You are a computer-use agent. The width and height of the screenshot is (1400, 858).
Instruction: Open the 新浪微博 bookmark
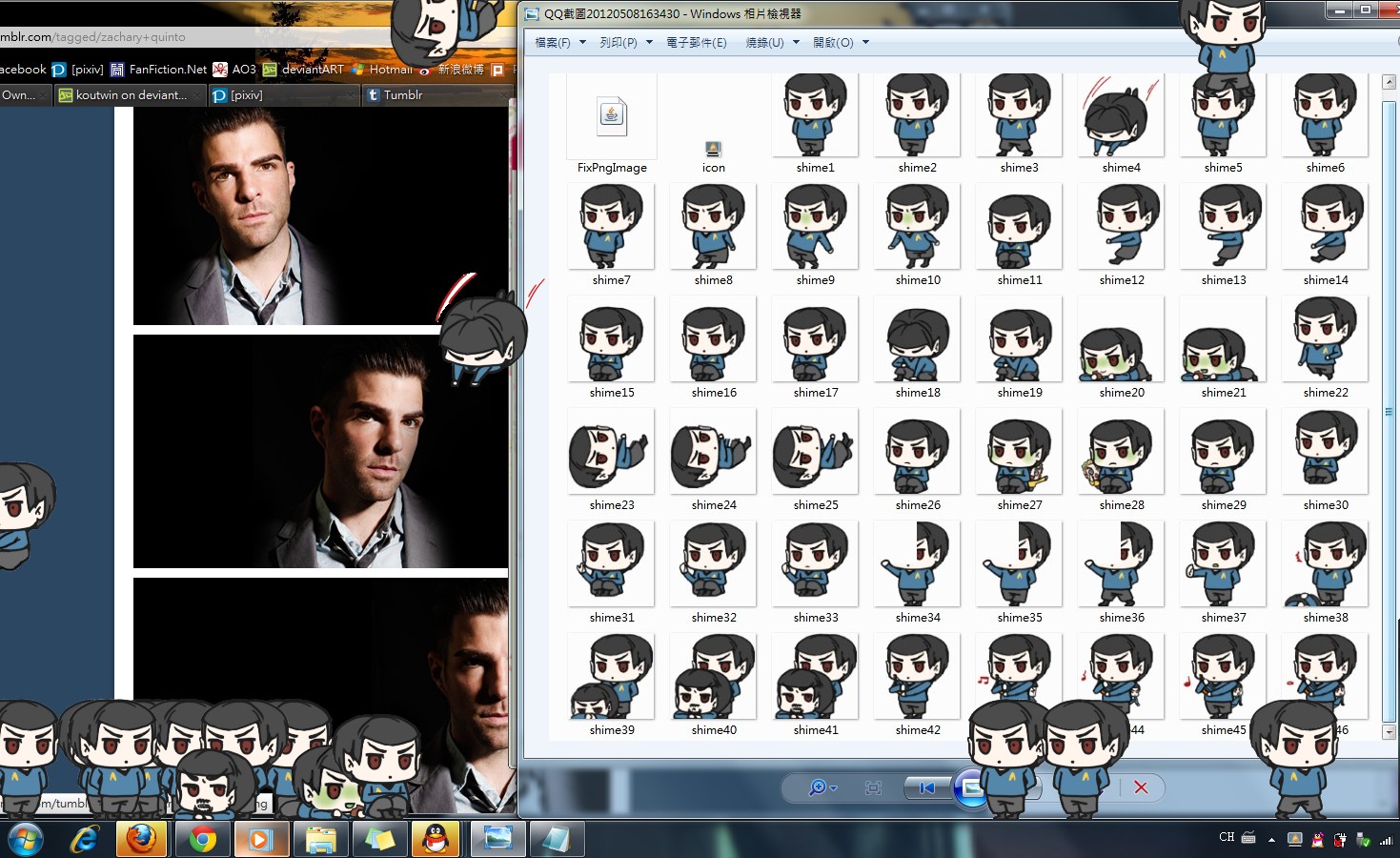pos(452,70)
